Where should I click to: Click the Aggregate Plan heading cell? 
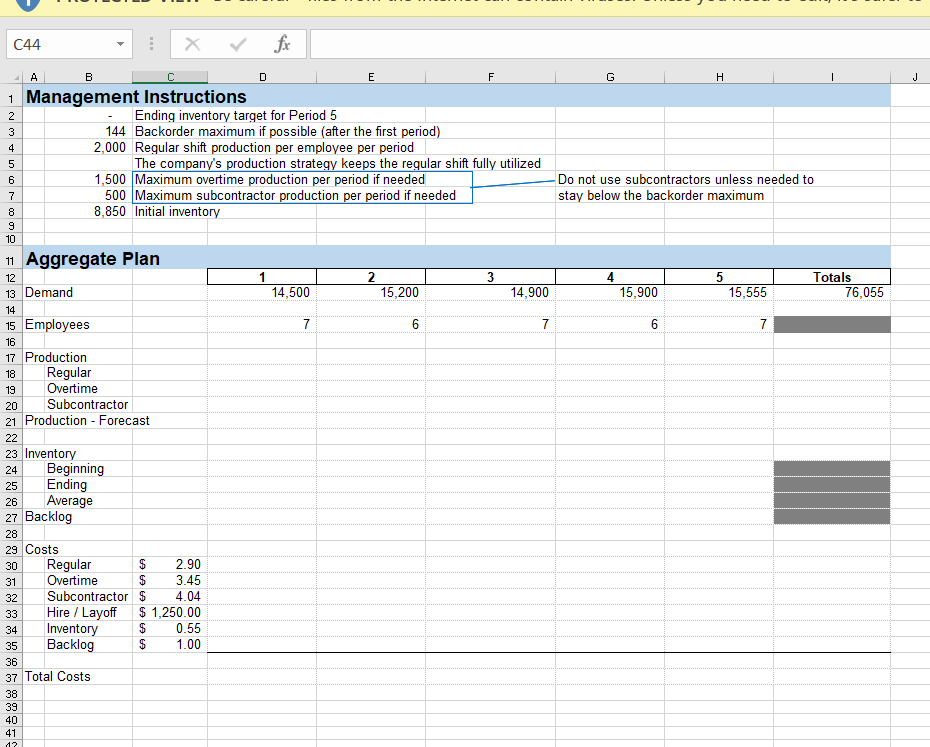[92, 259]
